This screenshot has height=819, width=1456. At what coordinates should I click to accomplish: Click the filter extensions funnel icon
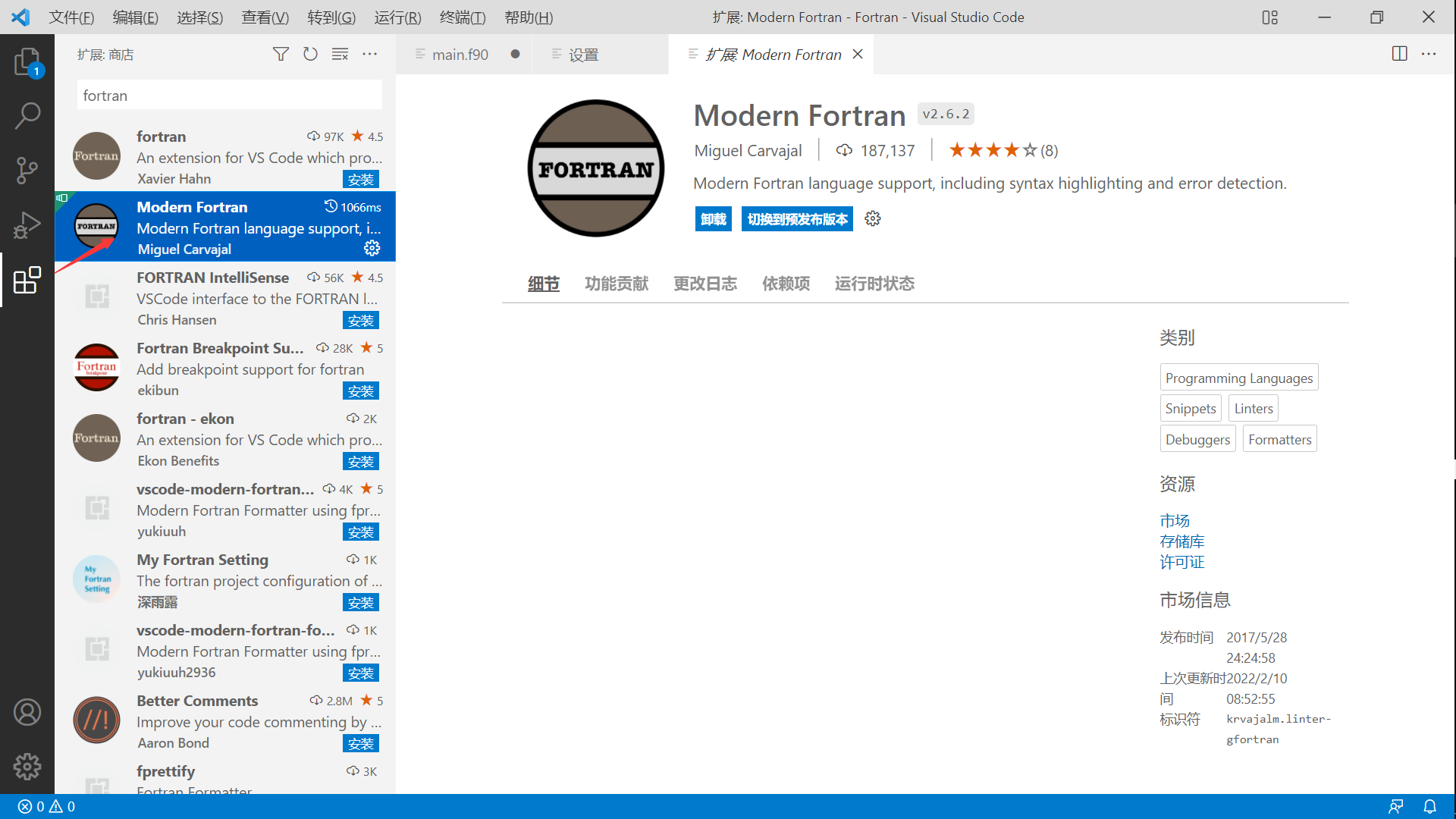point(281,54)
